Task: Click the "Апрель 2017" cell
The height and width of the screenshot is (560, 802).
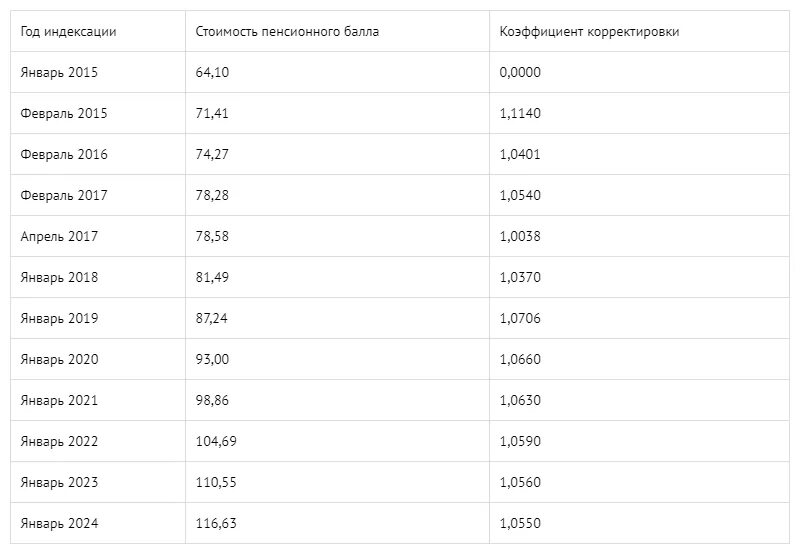Action: pos(59,236)
